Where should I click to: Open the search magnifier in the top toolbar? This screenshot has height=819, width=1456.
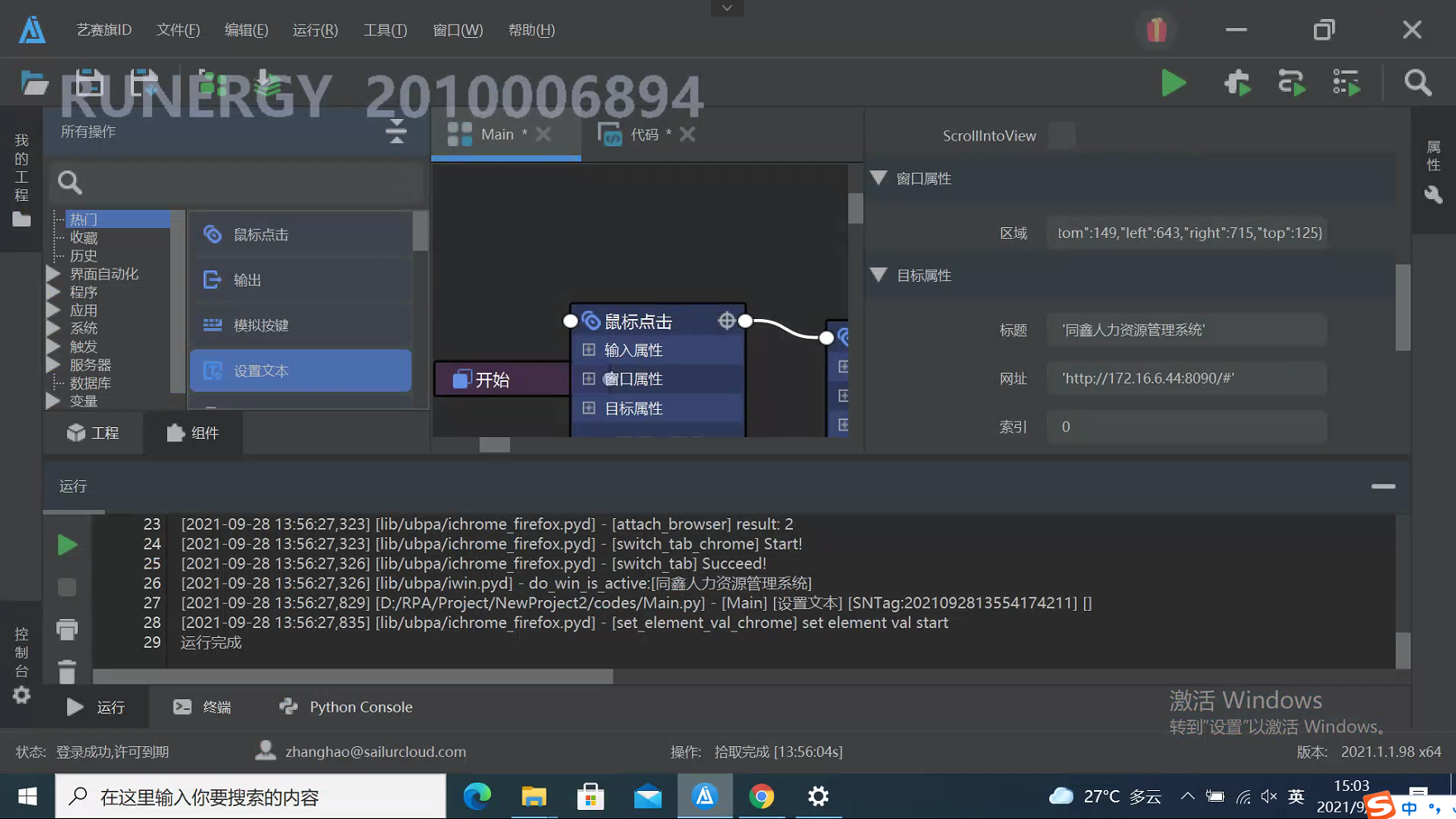(1418, 83)
